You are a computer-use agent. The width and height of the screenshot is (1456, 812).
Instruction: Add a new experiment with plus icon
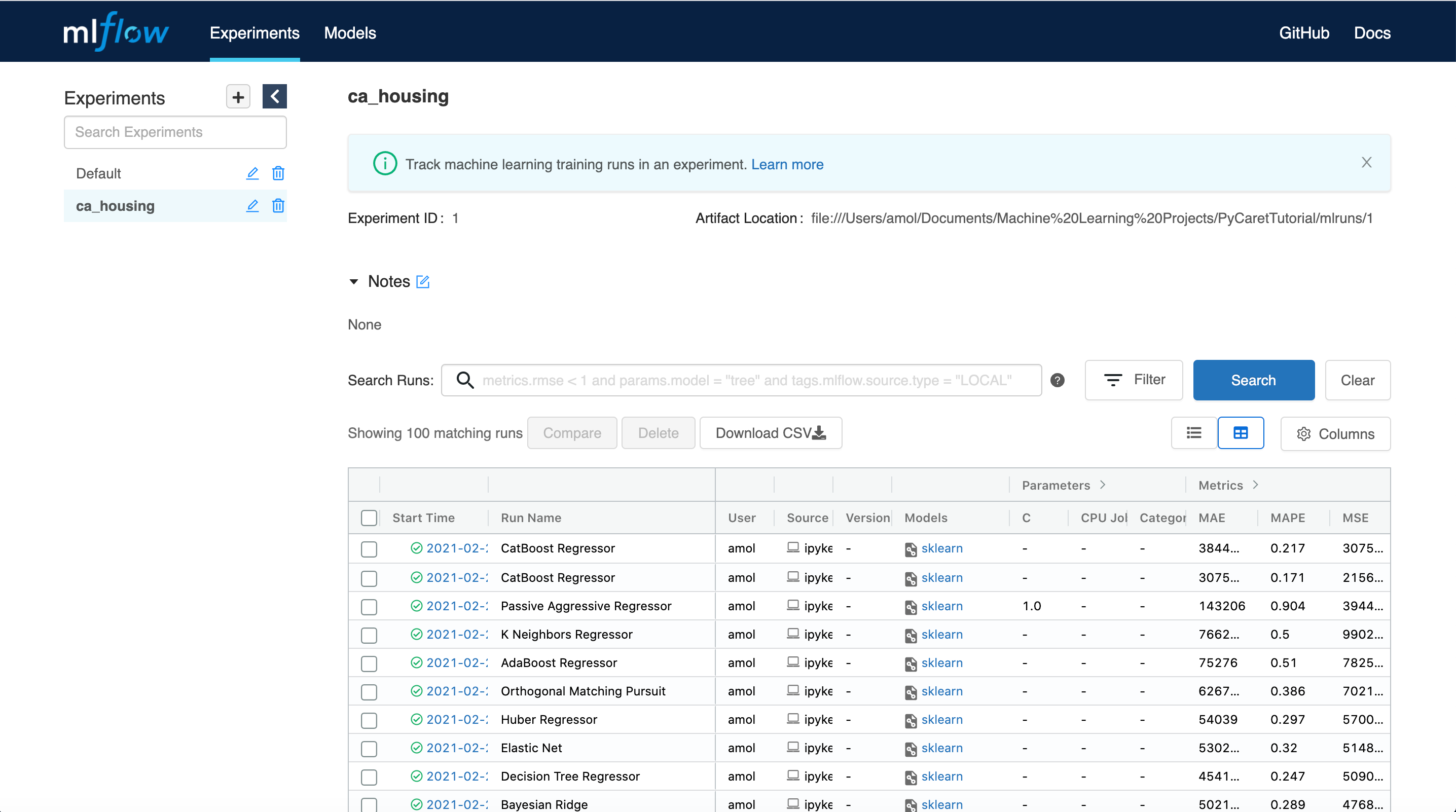(x=238, y=97)
